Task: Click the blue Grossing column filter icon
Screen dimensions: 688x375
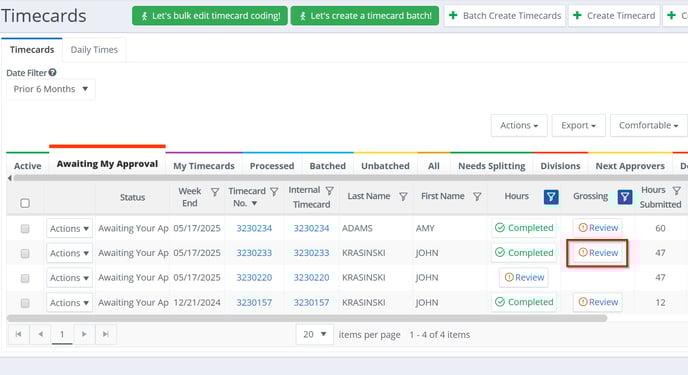Action: click(625, 197)
